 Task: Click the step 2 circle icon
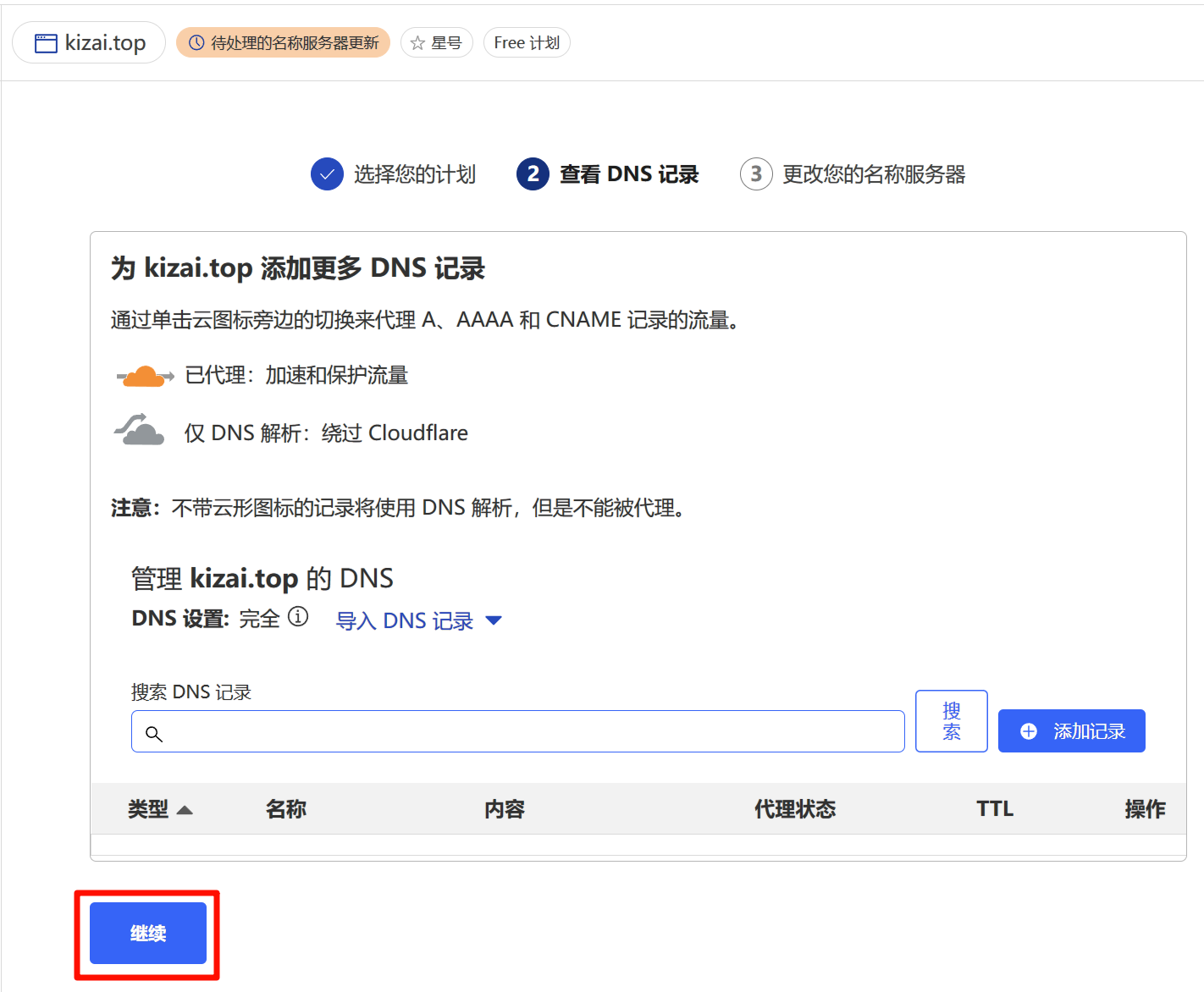click(533, 174)
